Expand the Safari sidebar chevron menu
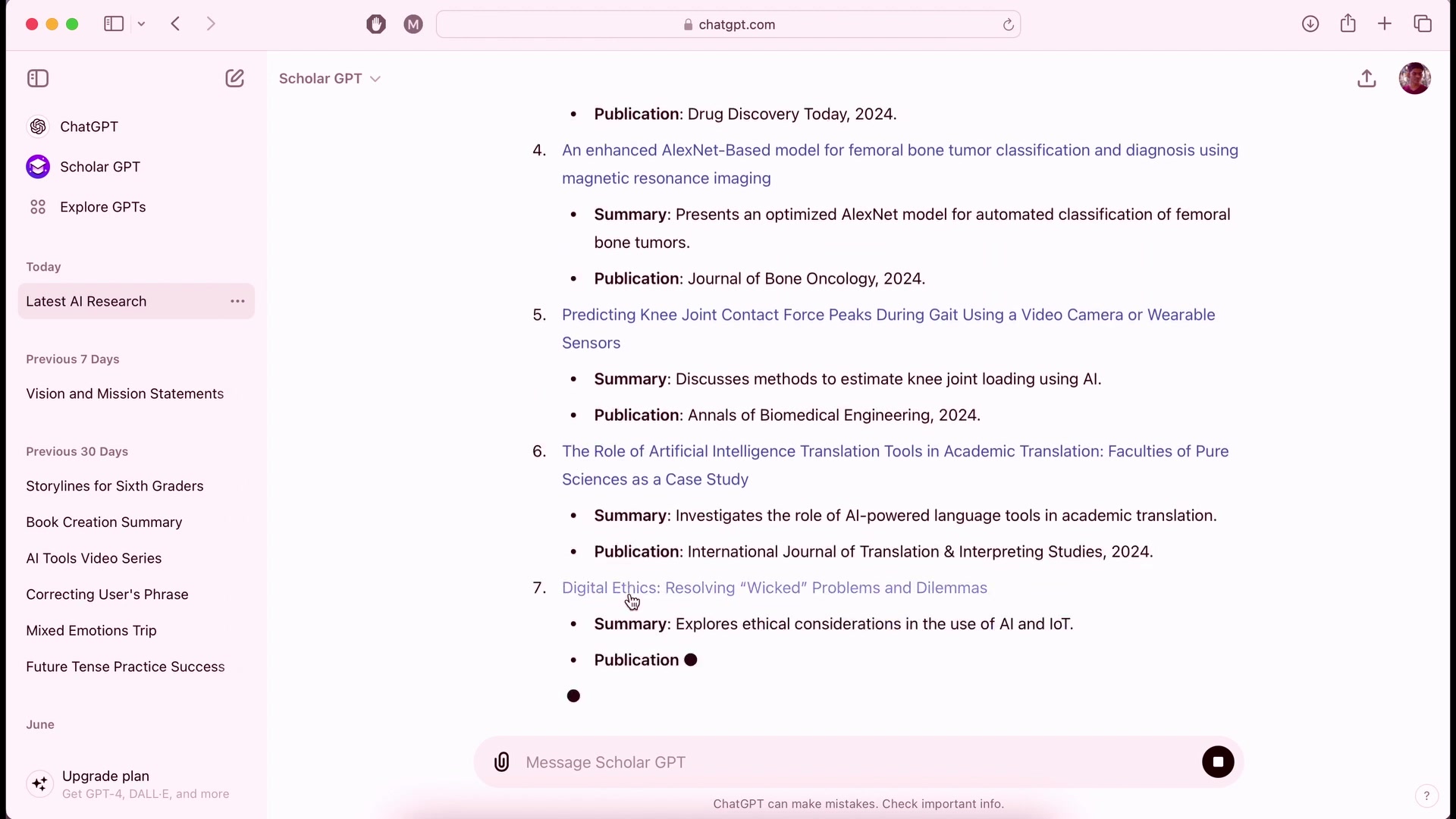The height and width of the screenshot is (819, 1456). click(x=142, y=24)
